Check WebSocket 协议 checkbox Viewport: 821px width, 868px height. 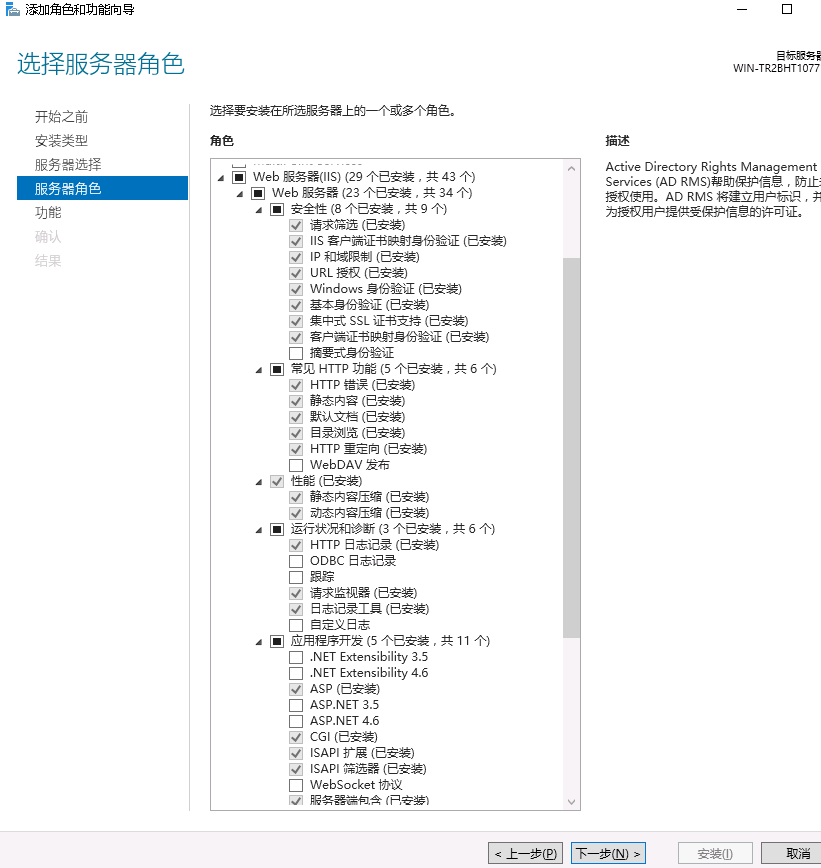pos(296,785)
